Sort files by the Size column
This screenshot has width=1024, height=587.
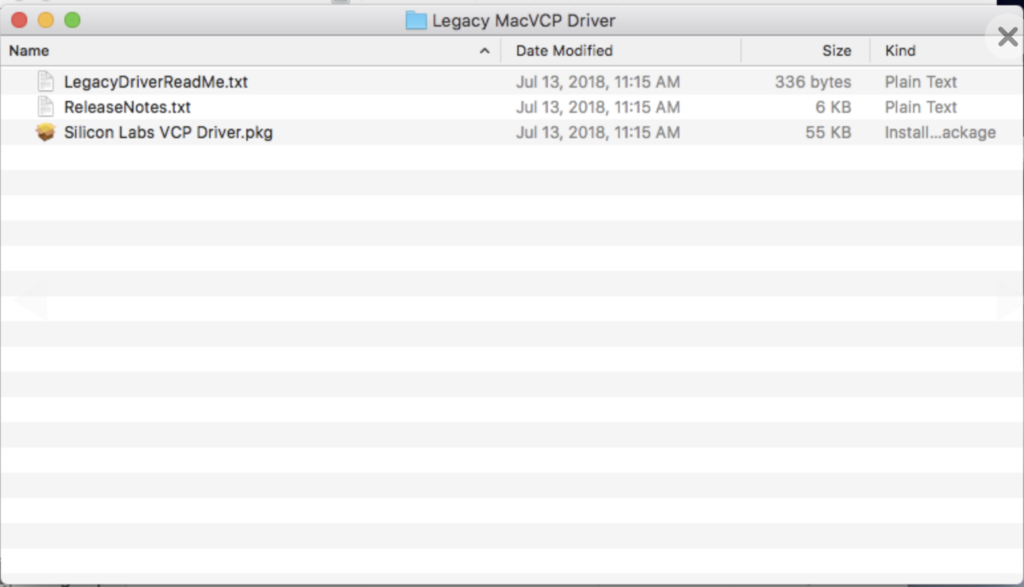(x=836, y=51)
